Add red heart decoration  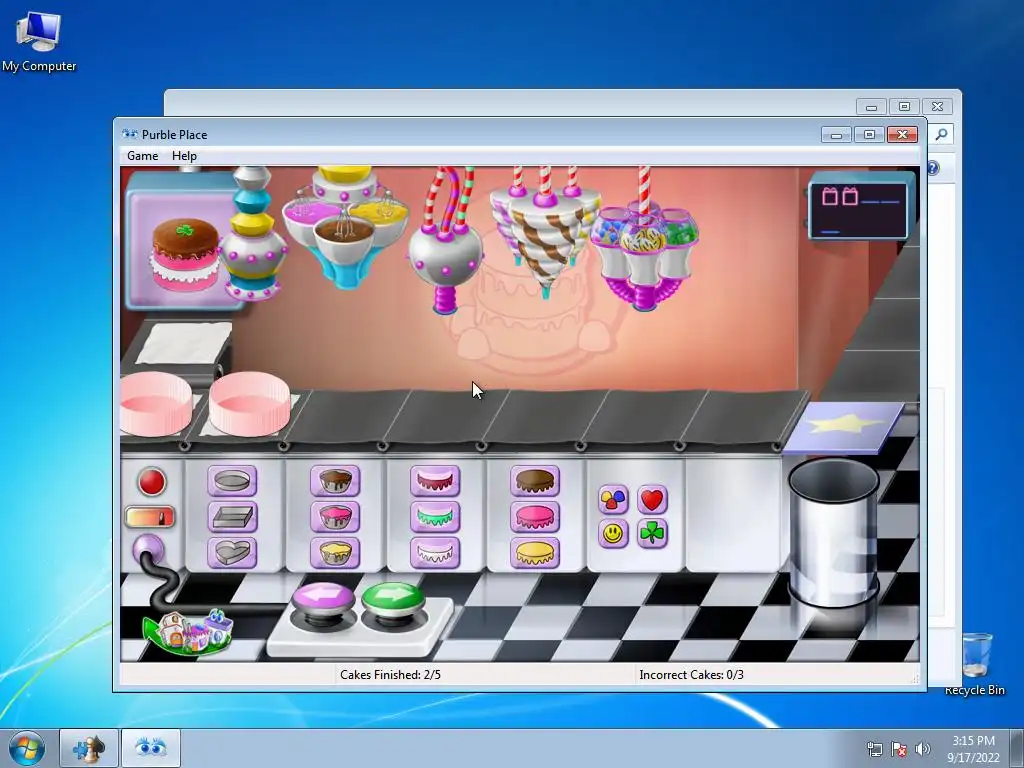pos(652,500)
